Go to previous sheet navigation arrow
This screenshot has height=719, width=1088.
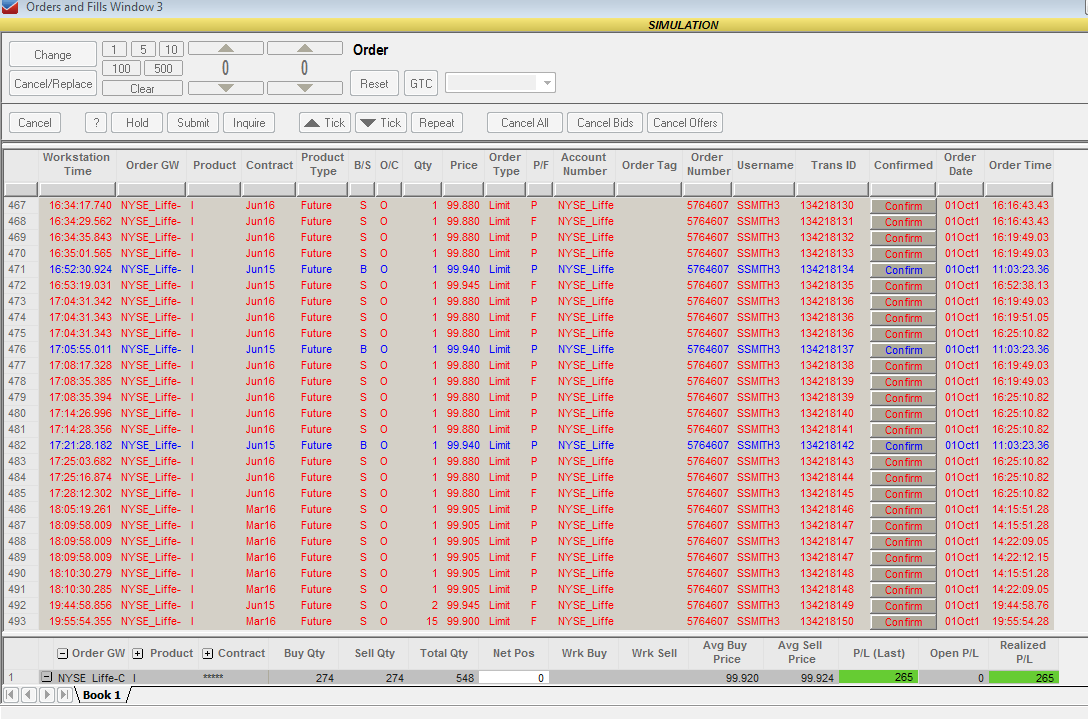click(28, 695)
